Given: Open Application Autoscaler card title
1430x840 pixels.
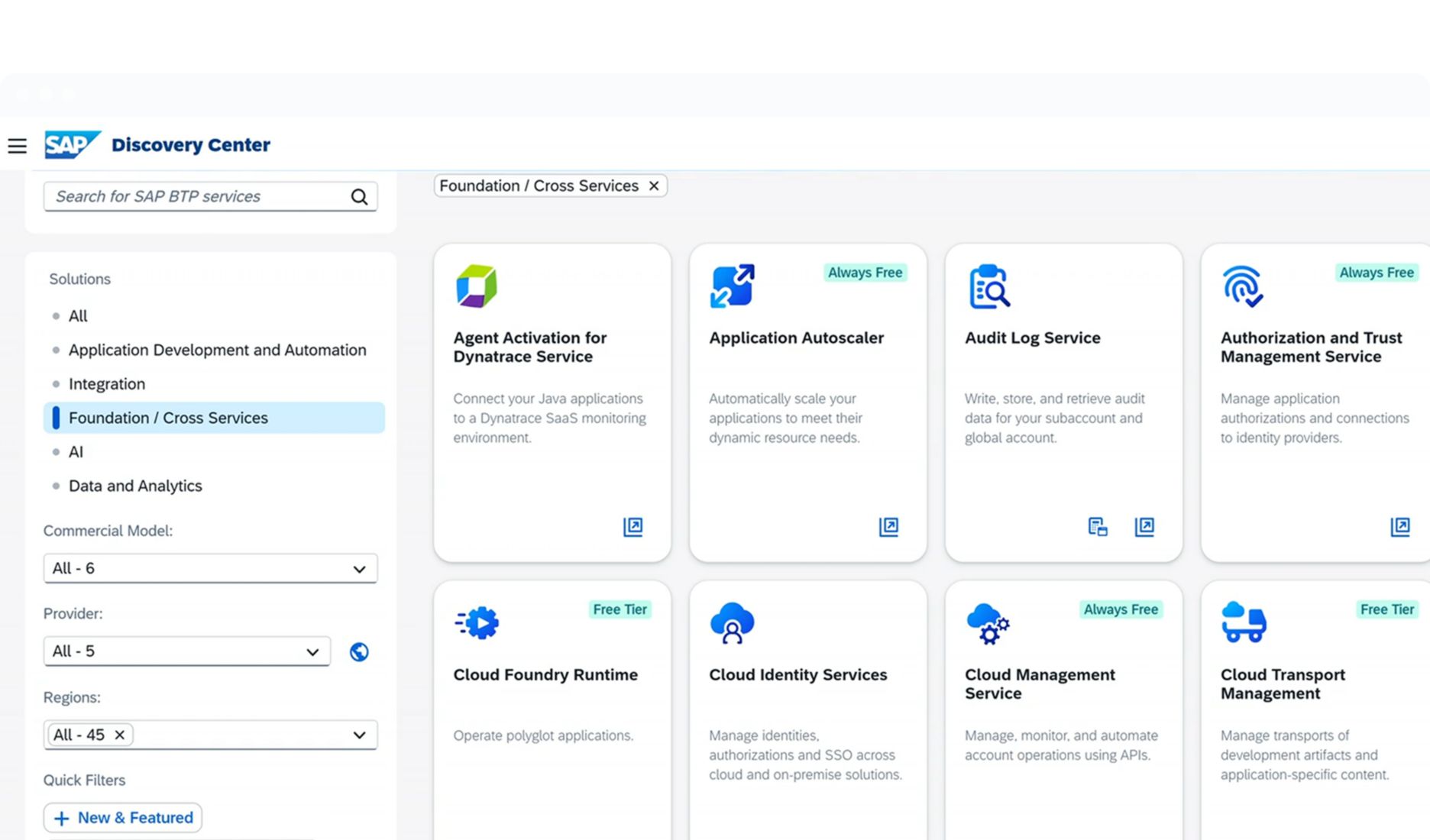Looking at the screenshot, I should (x=796, y=338).
